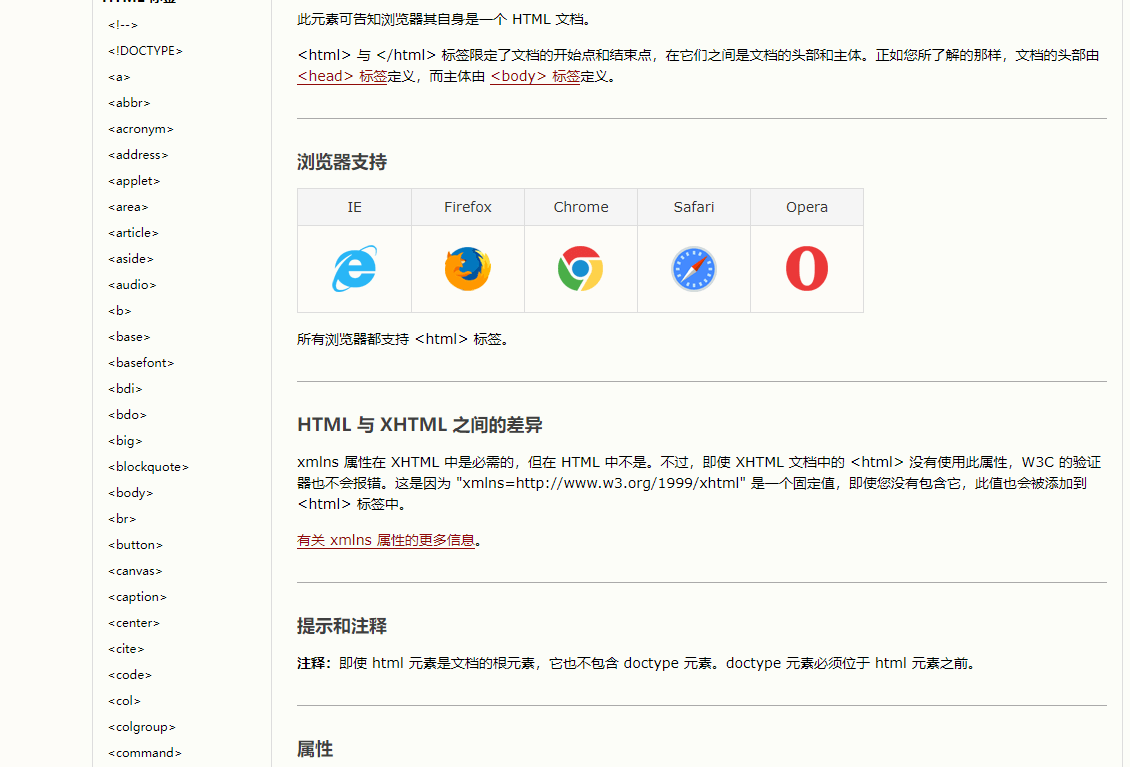The image size is (1130, 767).
Task: Navigate to the <acronym> tag entry
Action: (x=141, y=128)
